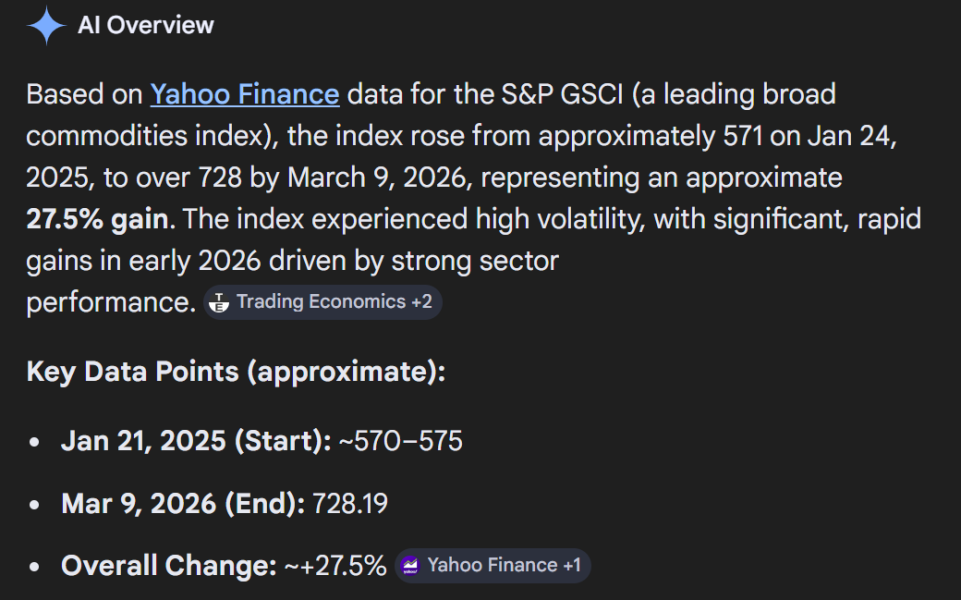The image size is (961, 600).
Task: Click the Key Data Points heading
Action: pyautogui.click(x=235, y=372)
